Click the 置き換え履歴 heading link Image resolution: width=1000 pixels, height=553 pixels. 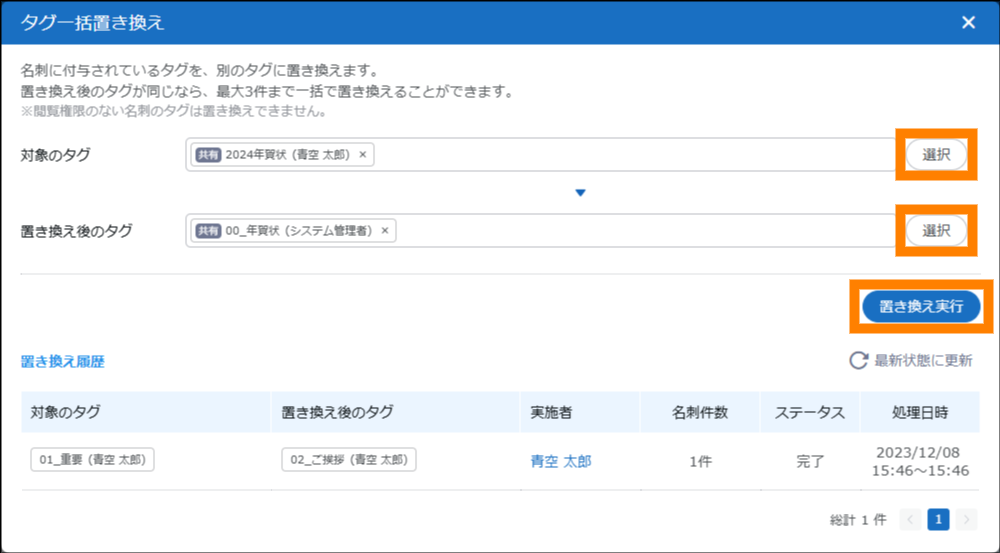tap(62, 362)
